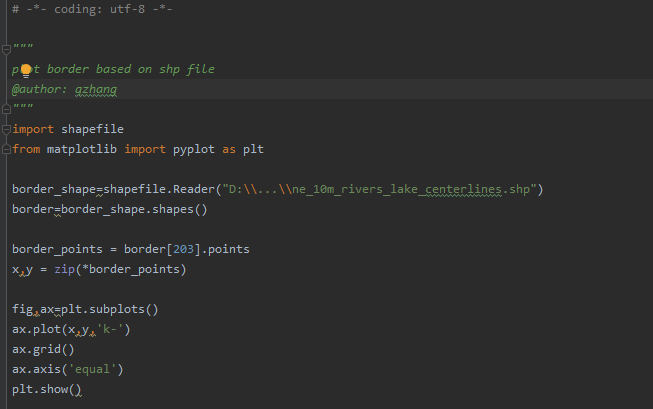Click the yellow lightbulb intention icon
The image size is (653, 409).
click(x=26, y=70)
